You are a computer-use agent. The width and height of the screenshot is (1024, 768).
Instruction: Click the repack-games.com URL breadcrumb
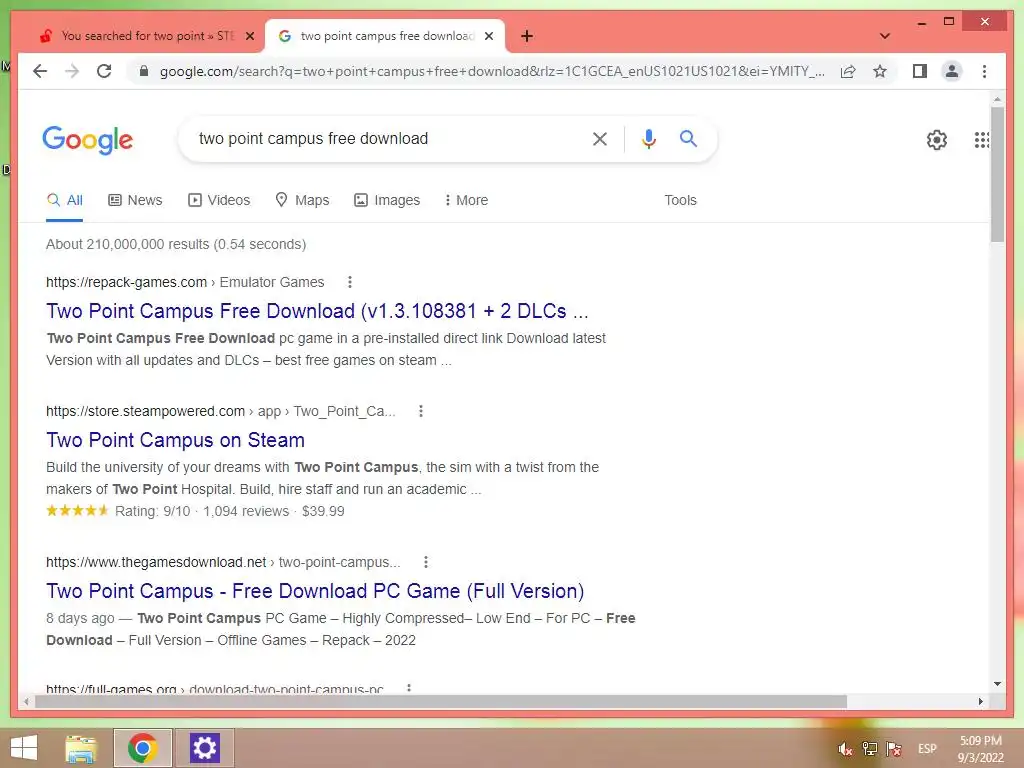coord(185,281)
